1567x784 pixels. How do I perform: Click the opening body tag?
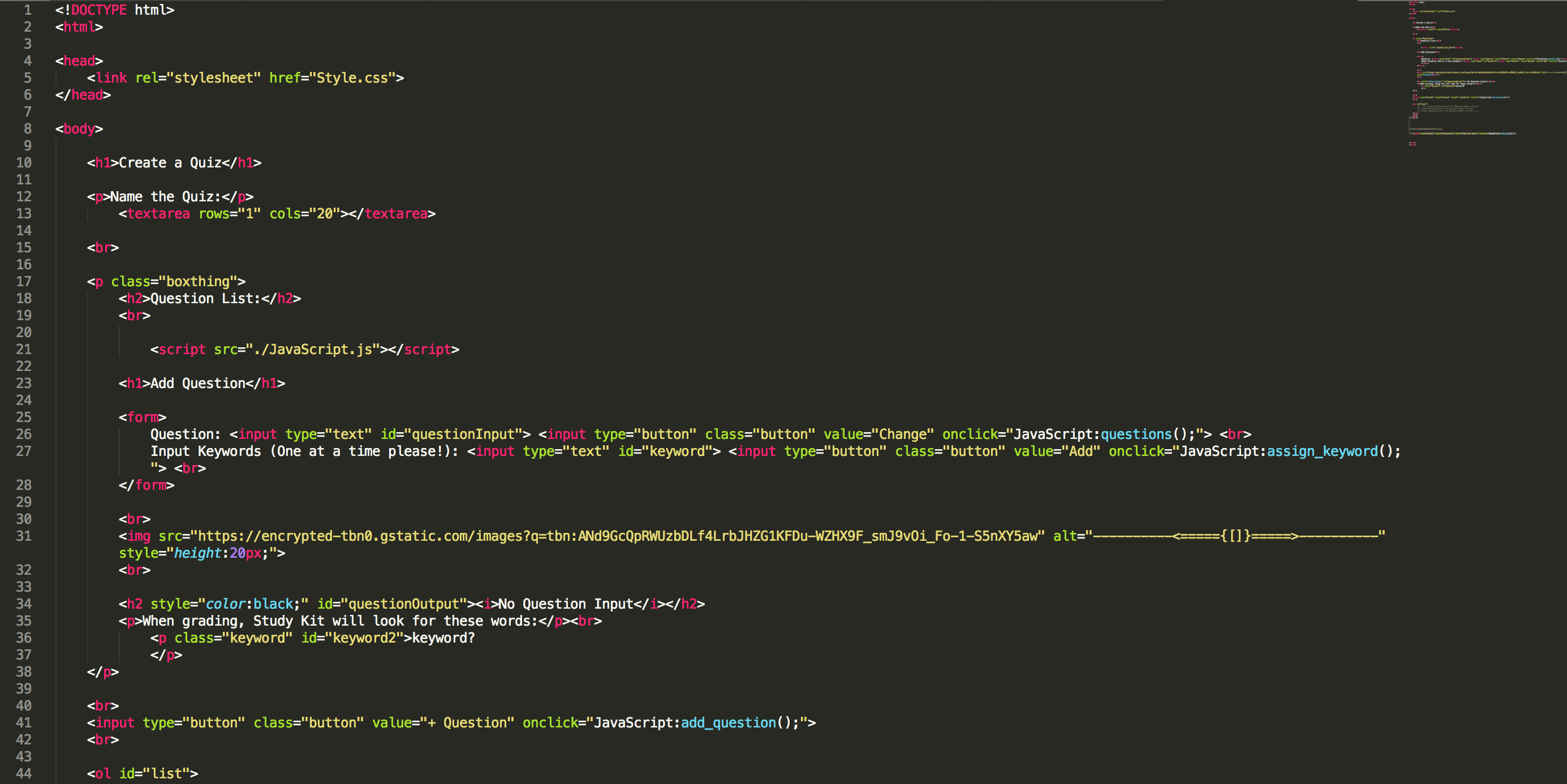point(79,129)
